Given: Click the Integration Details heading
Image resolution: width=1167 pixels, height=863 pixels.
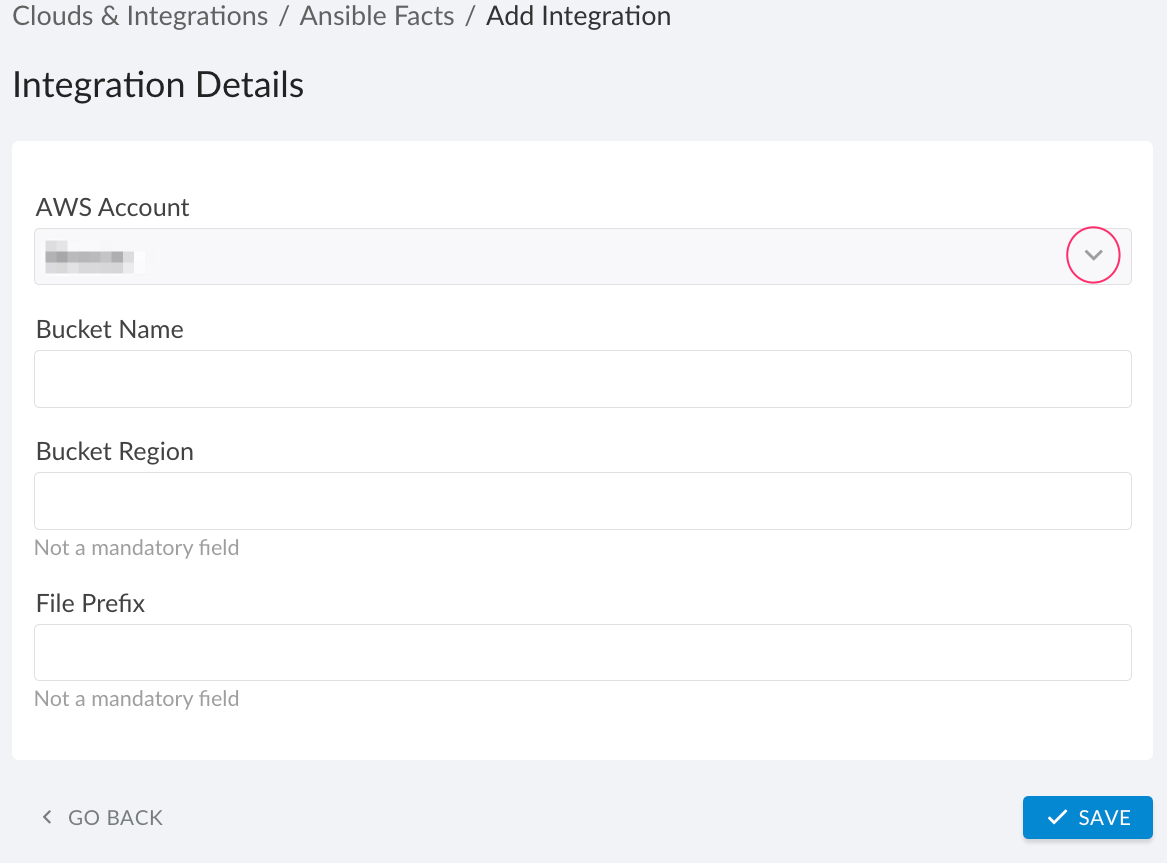Looking at the screenshot, I should 158,86.
